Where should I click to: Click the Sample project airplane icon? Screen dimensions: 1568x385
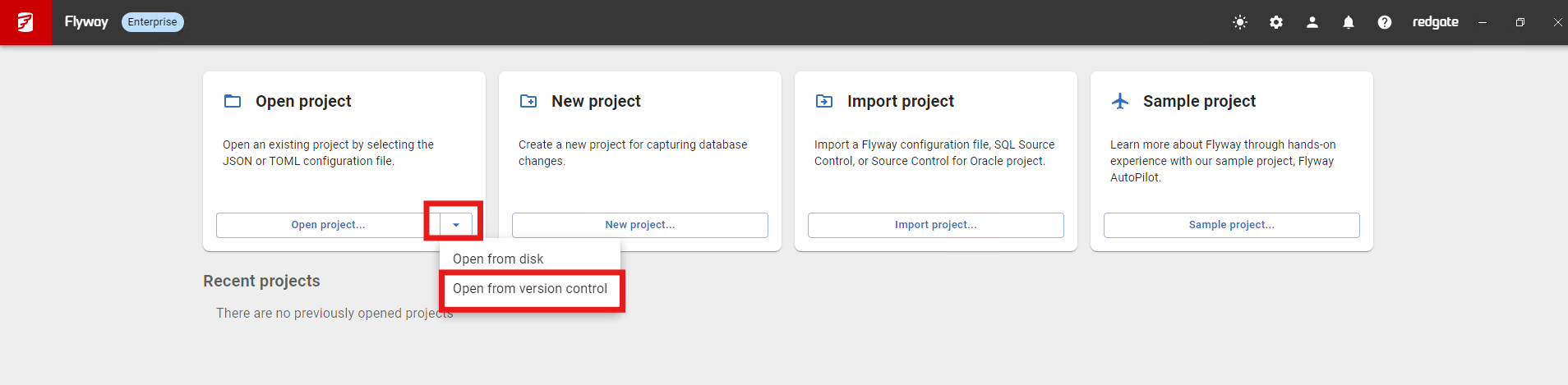[1120, 101]
